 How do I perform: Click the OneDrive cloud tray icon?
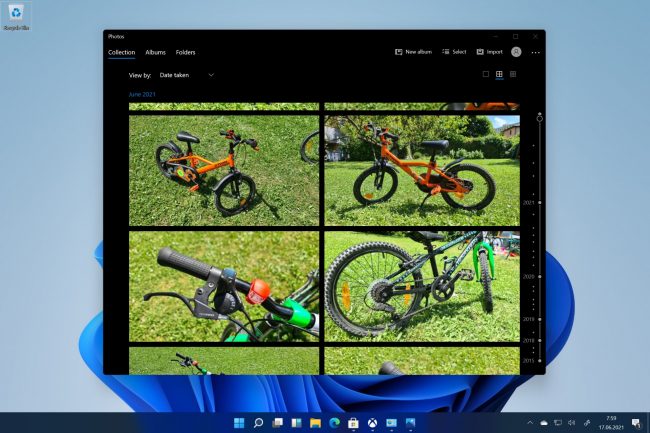(x=544, y=423)
